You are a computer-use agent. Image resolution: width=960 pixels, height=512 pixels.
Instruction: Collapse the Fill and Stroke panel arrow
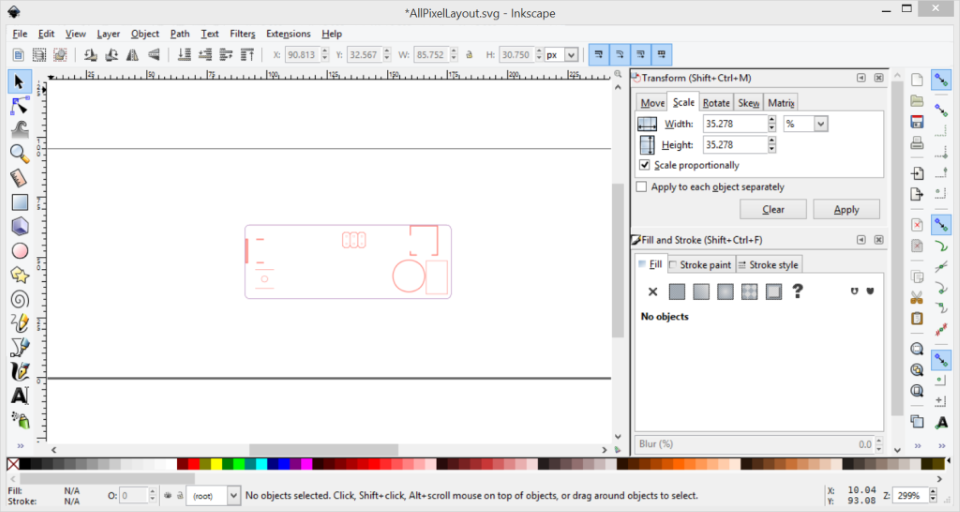[x=861, y=239]
